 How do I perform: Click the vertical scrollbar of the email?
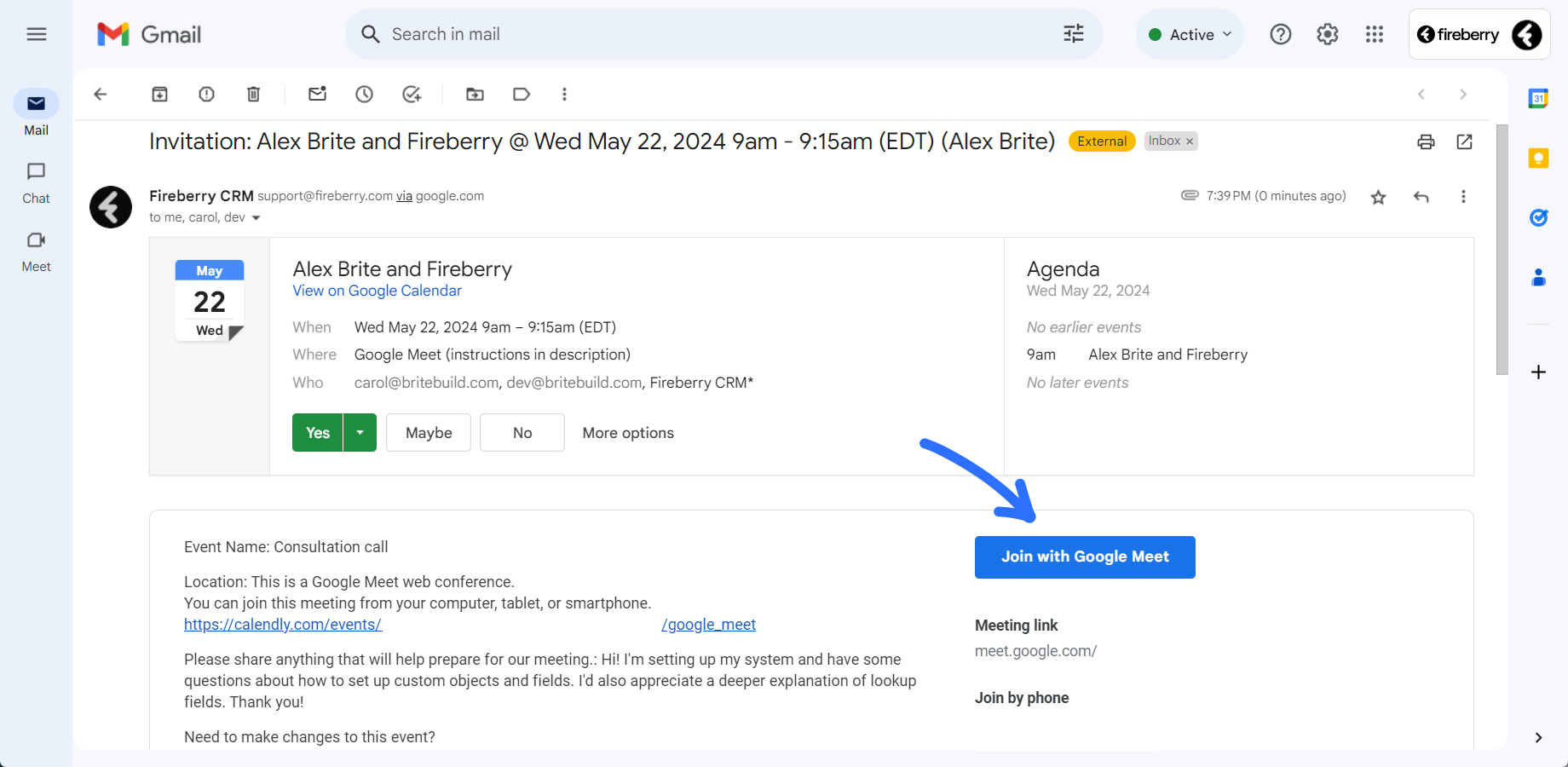coord(1502,250)
